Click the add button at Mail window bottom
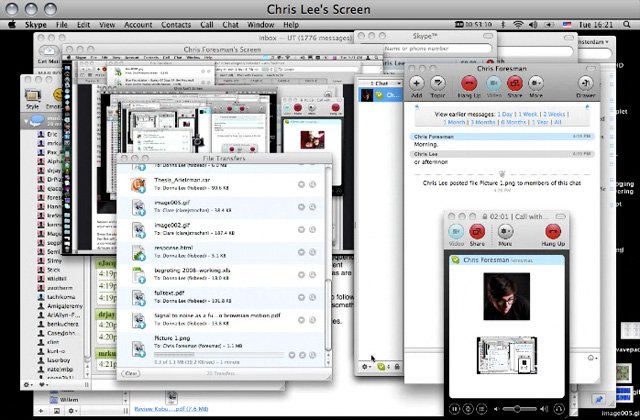640x420 pixels. [x=41, y=411]
